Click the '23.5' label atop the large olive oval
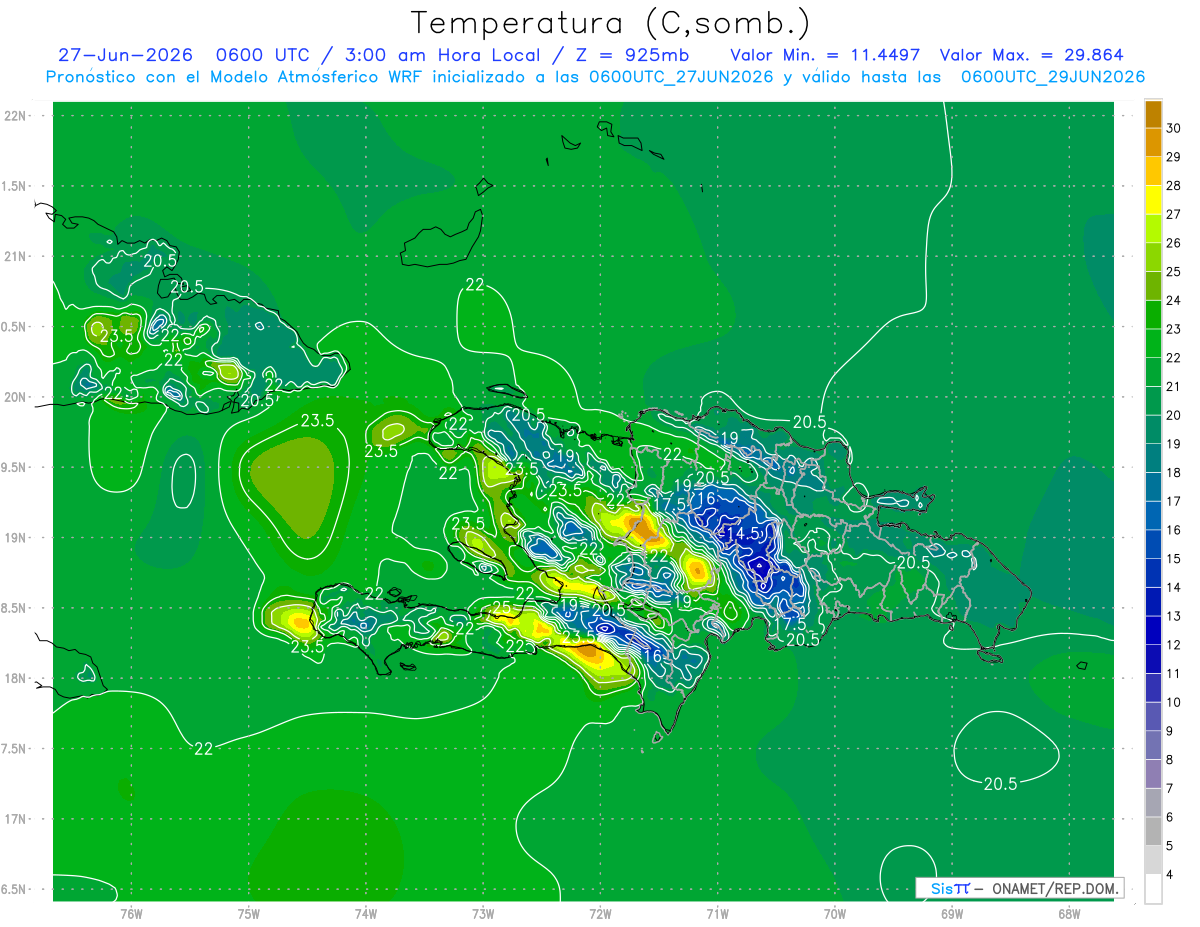Image resolution: width=1200 pixels, height=927 pixels. click(317, 421)
